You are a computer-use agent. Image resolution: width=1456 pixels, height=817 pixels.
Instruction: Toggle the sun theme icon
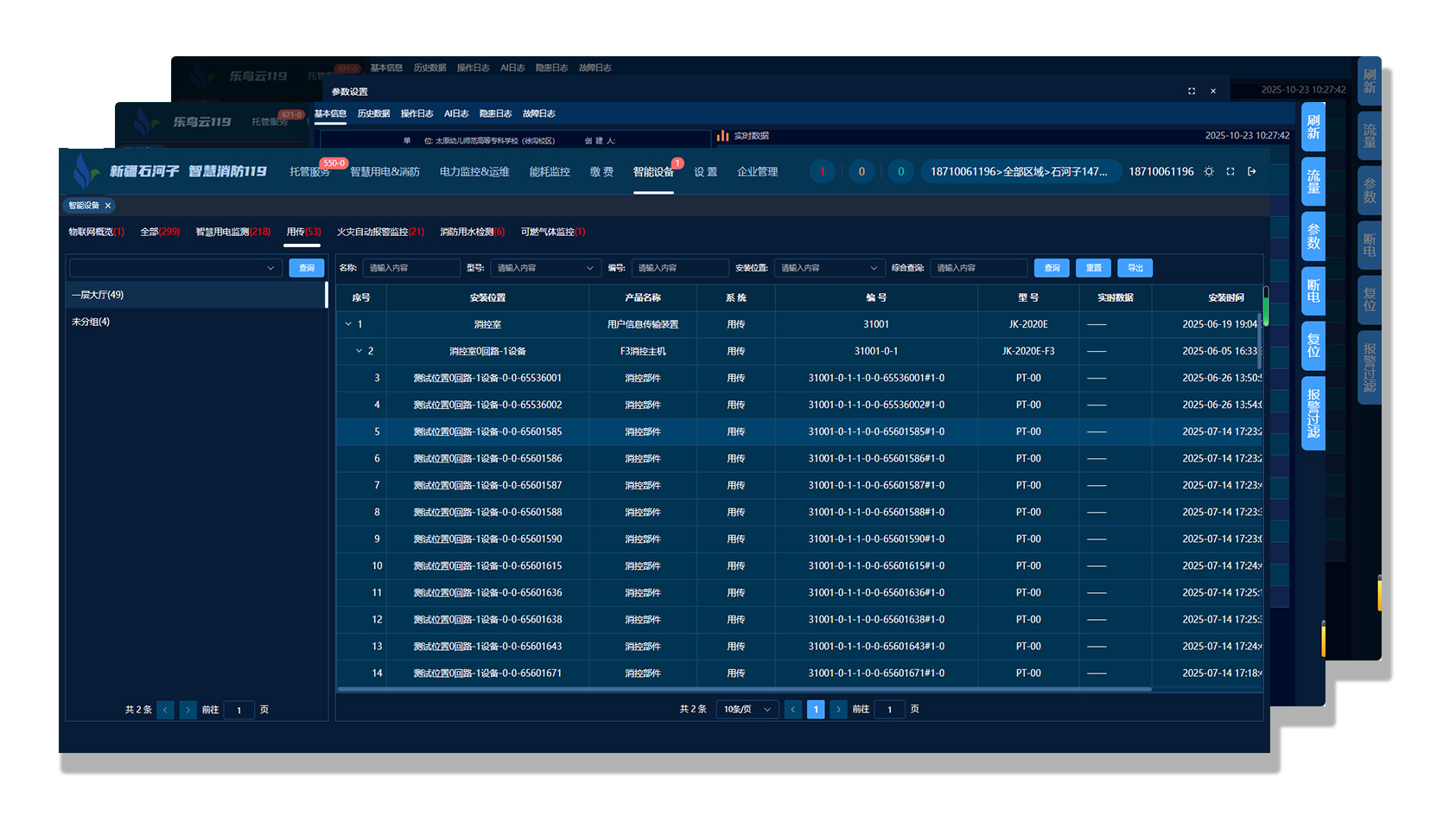(1209, 171)
